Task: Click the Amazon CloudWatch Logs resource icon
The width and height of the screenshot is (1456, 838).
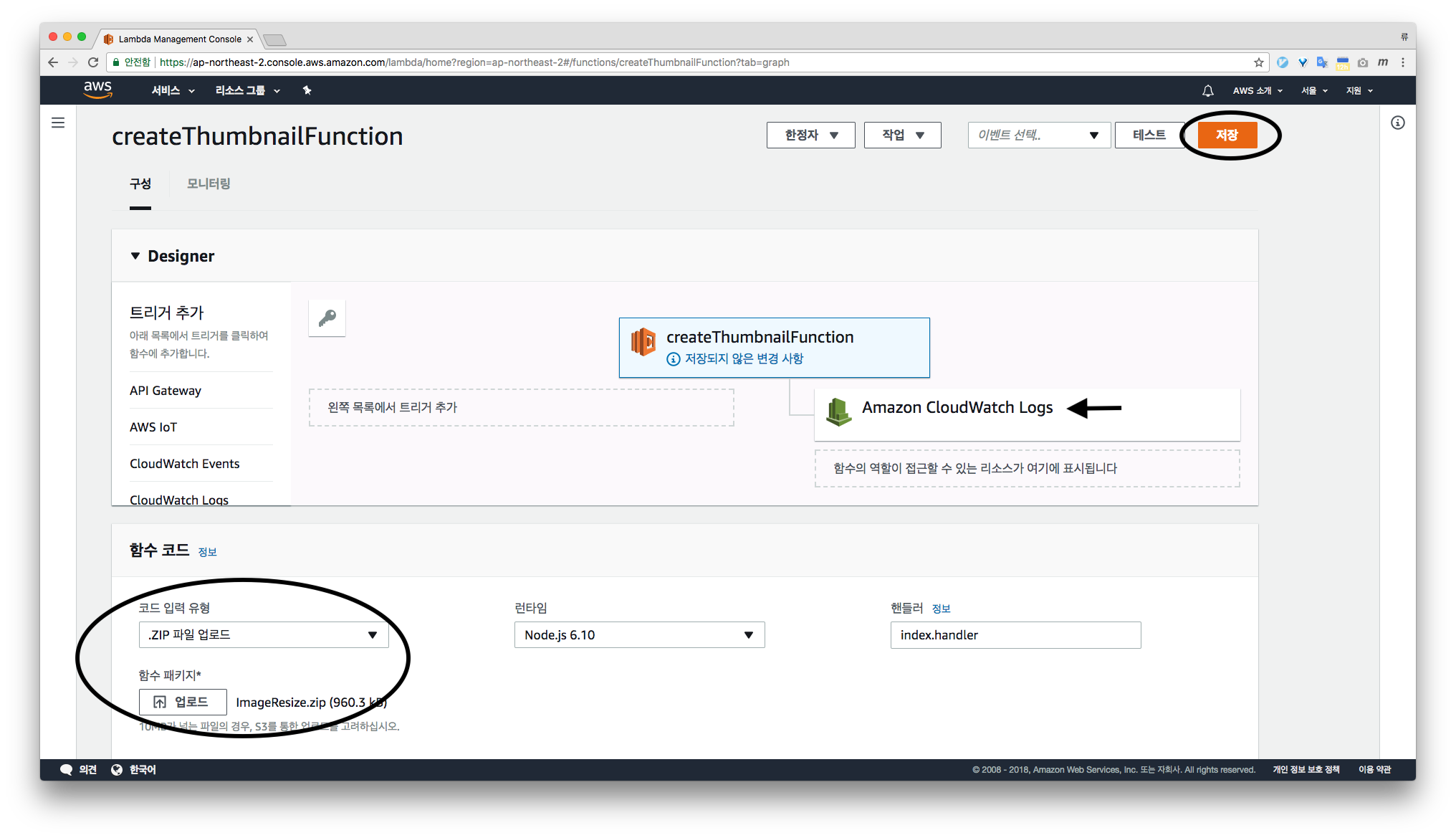Action: [838, 411]
